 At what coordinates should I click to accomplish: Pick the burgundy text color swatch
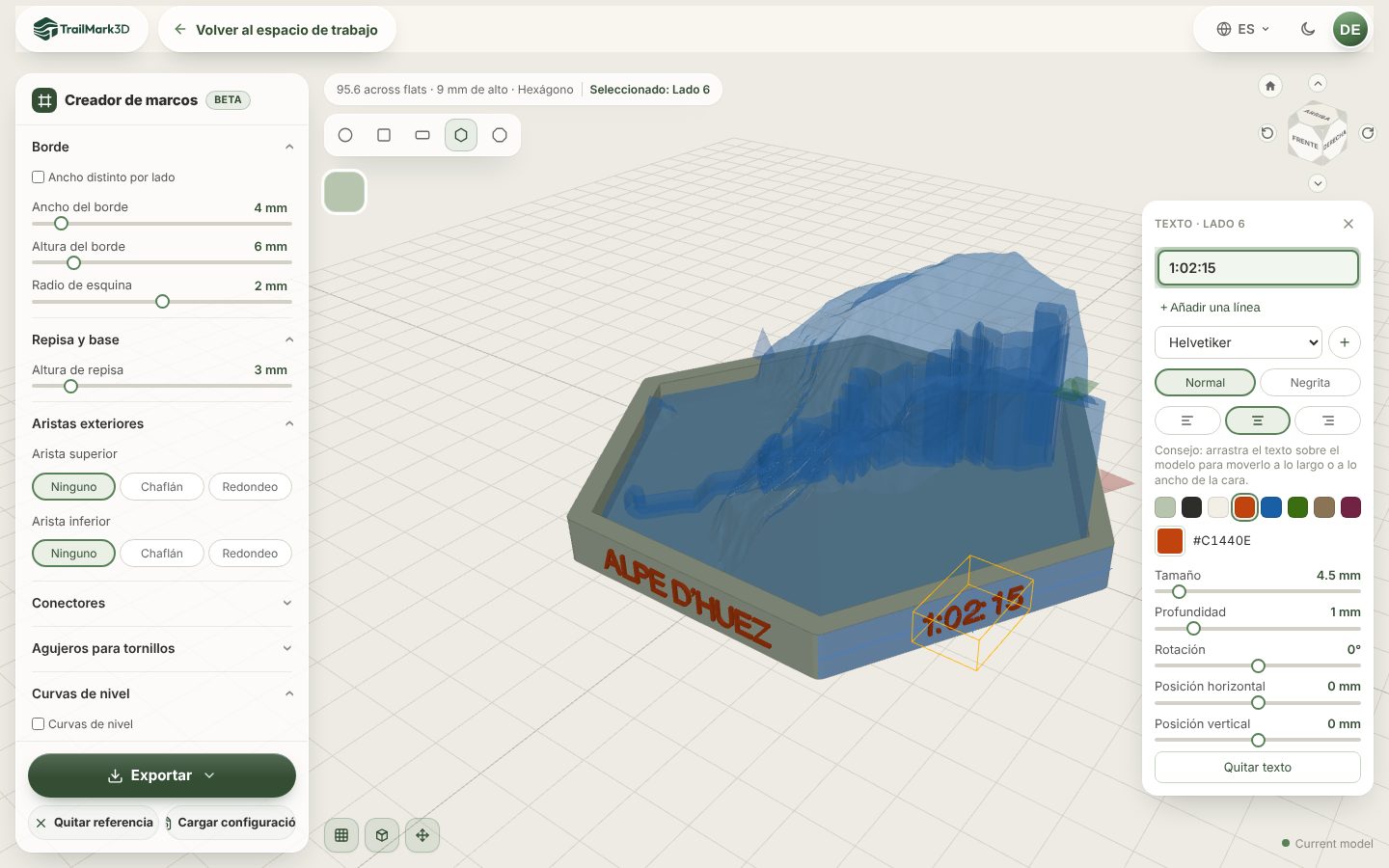(x=1350, y=507)
